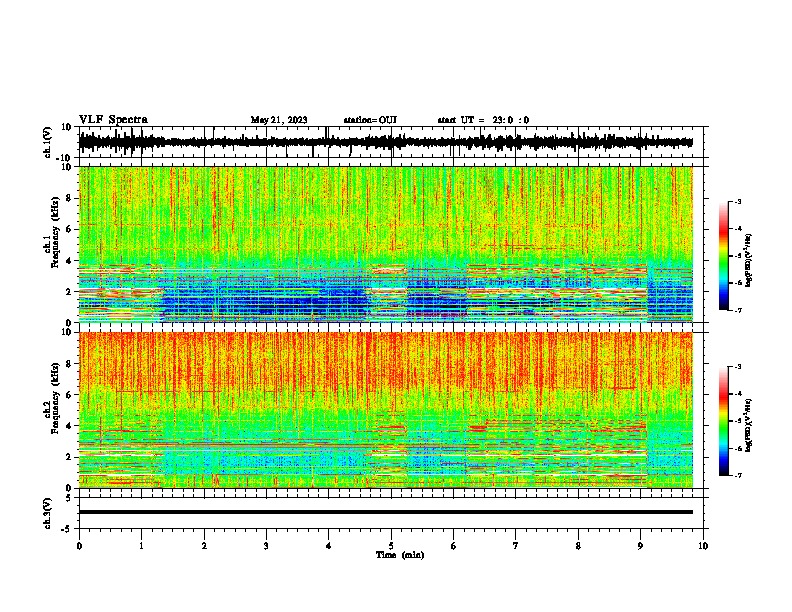Viewport: 792px width, 612px height.
Task: Click the ch.1 spectrogram panel
Action: [x=386, y=244]
